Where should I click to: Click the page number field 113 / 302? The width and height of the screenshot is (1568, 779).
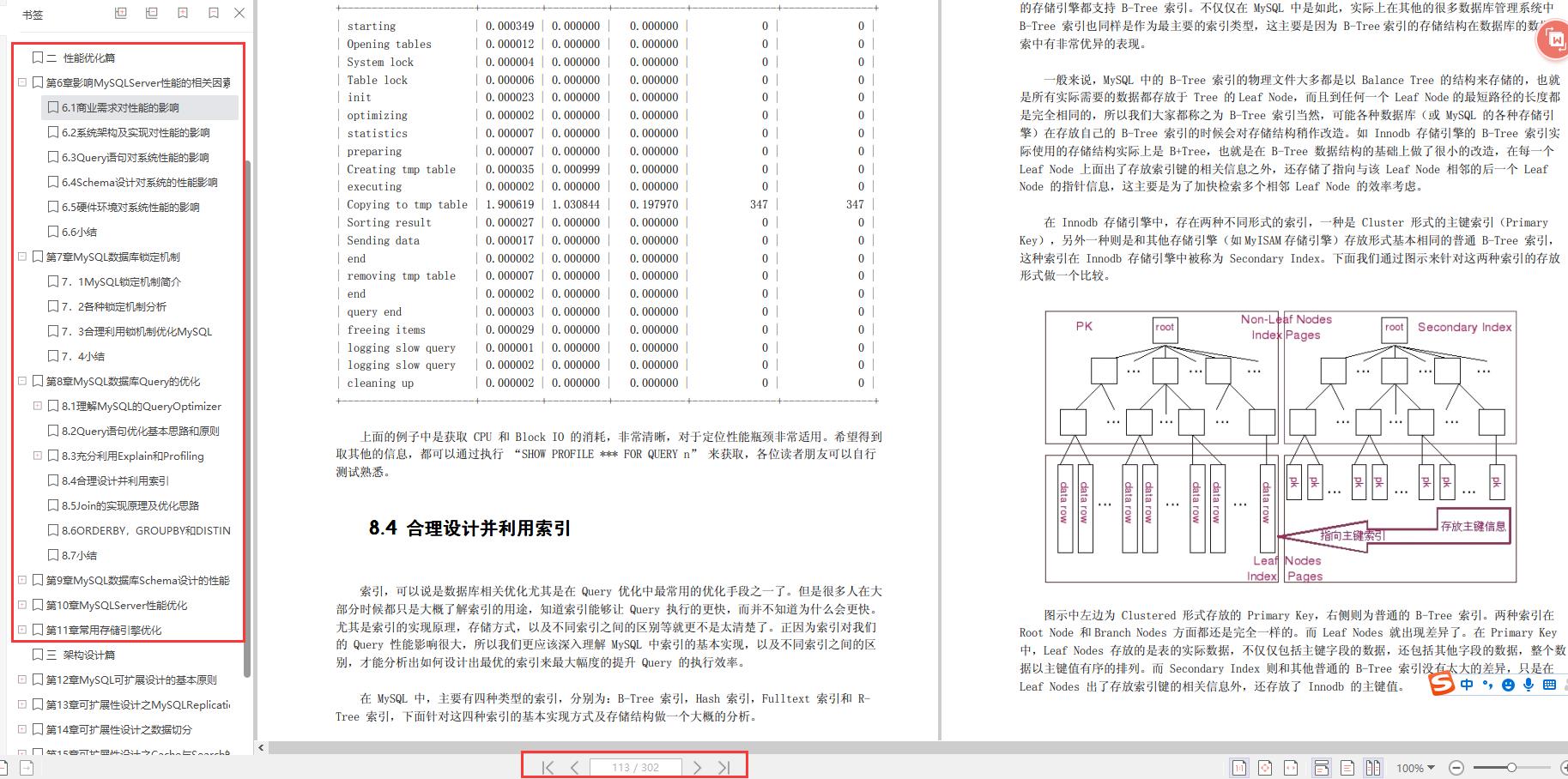click(636, 767)
